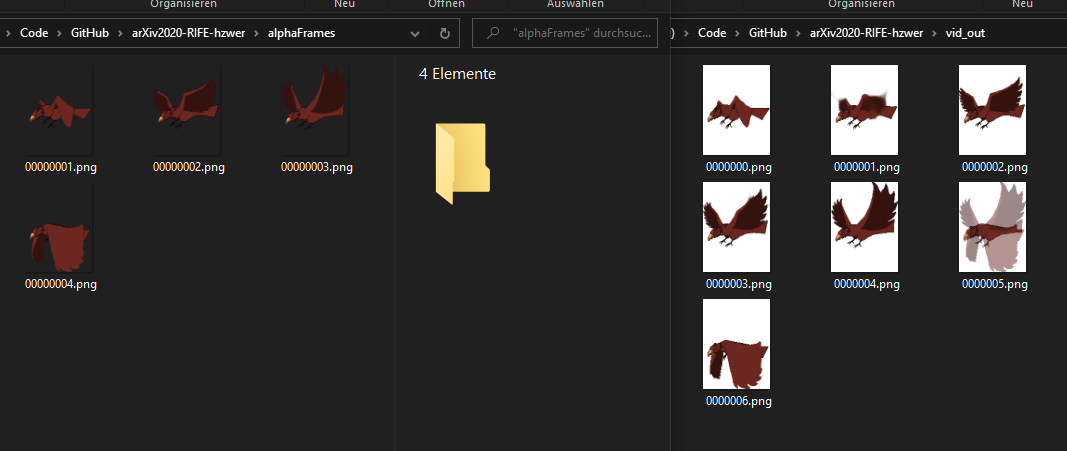Select 00000002.png thumbnail in alphaFrames folder
The width and height of the screenshot is (1067, 451).
tap(187, 111)
